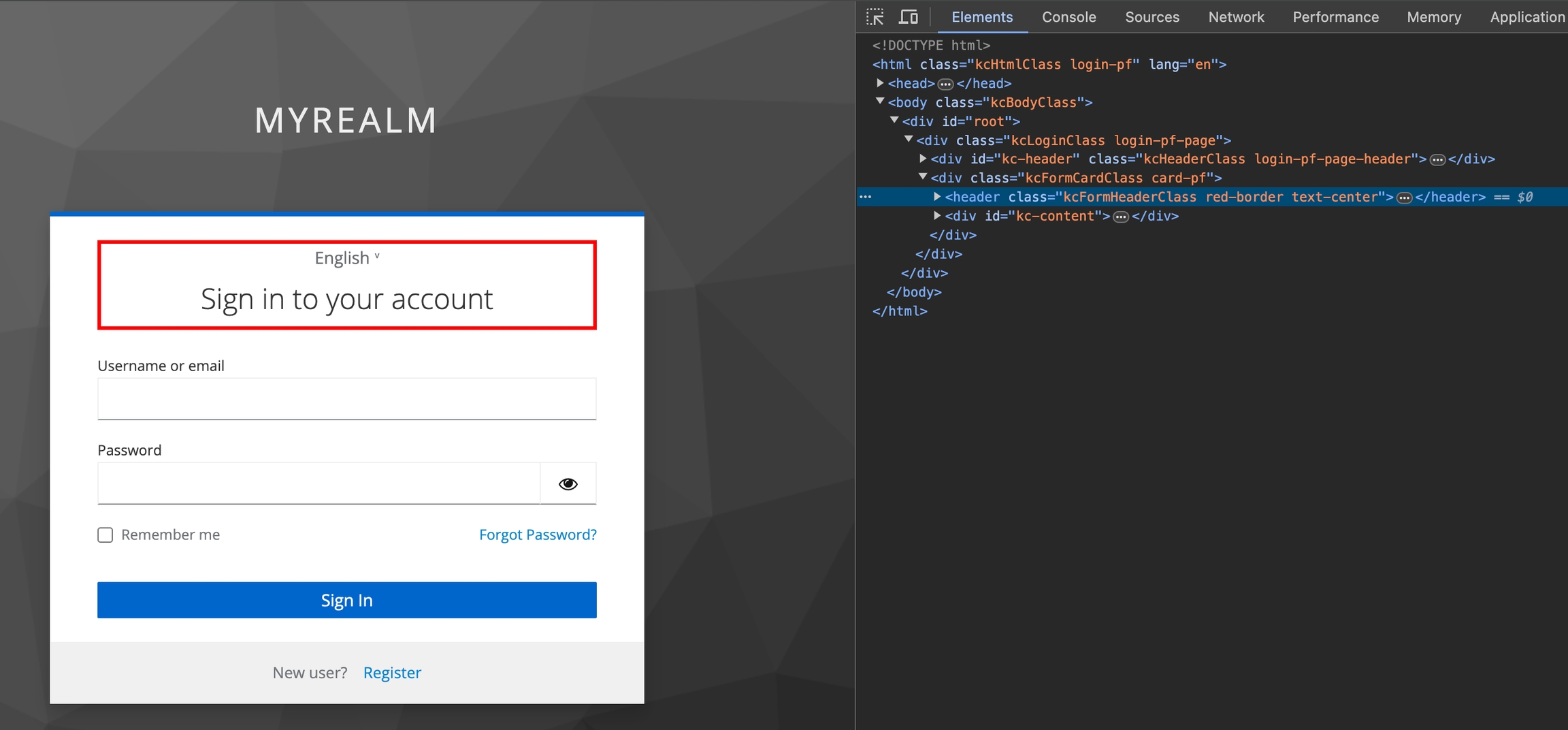
Task: Collapse the body kcBodyClass node
Action: pos(880,101)
